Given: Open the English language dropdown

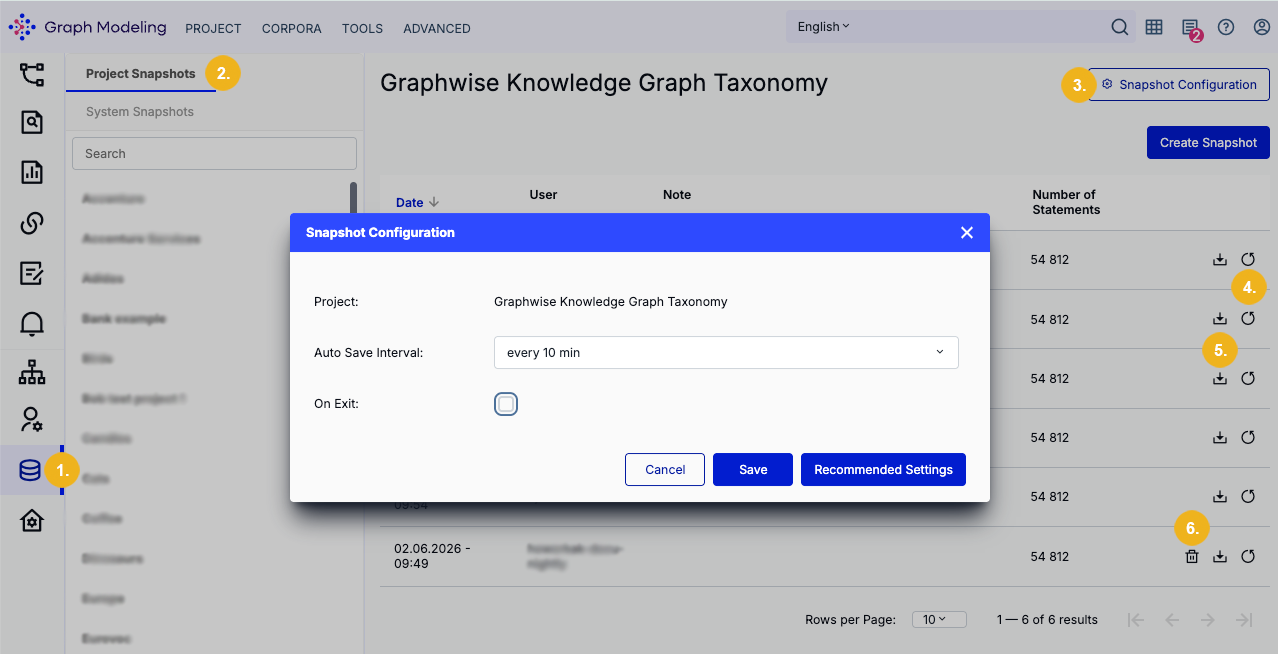Looking at the screenshot, I should click(823, 27).
